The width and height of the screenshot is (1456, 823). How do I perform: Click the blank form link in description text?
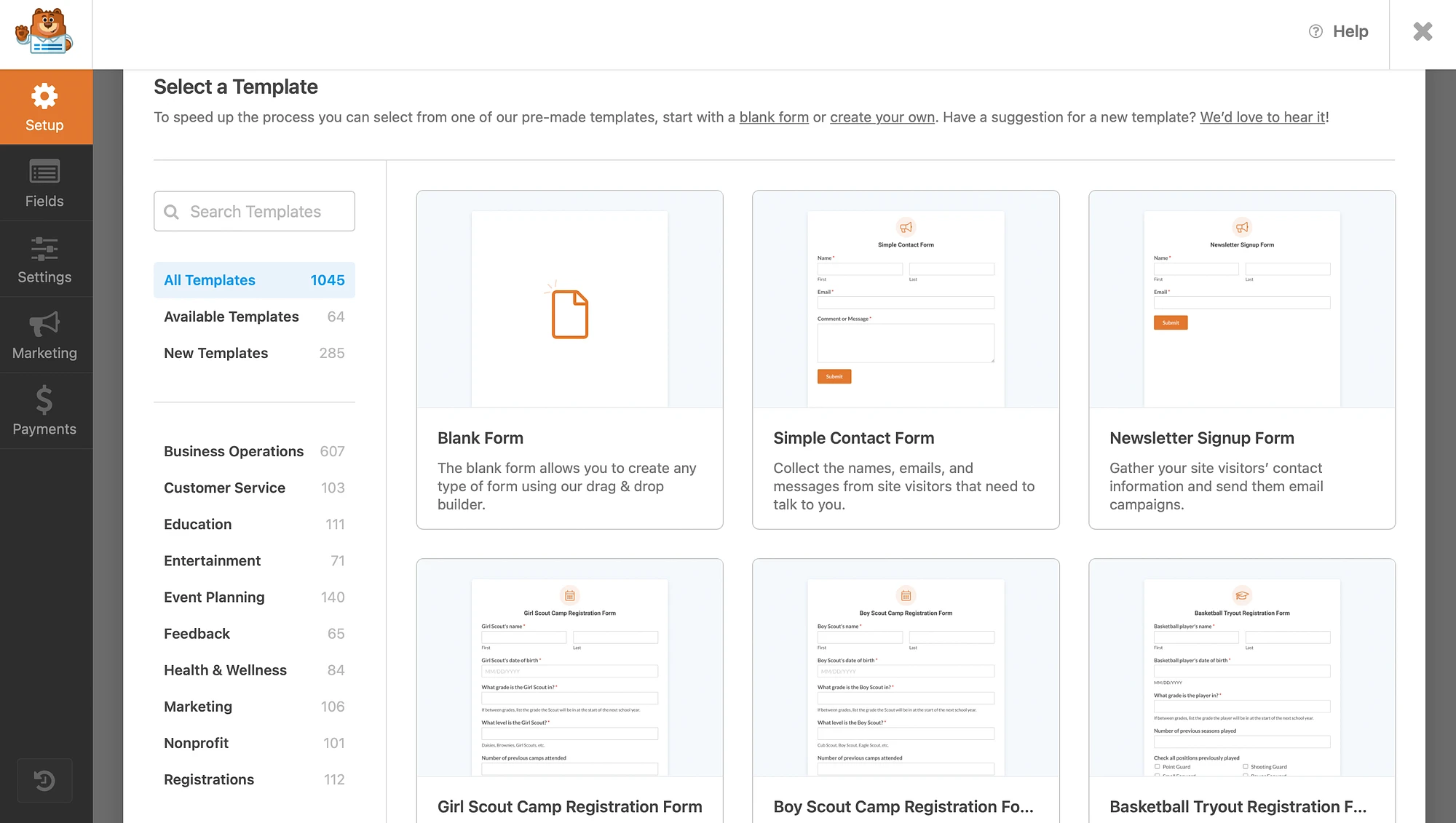[774, 117]
